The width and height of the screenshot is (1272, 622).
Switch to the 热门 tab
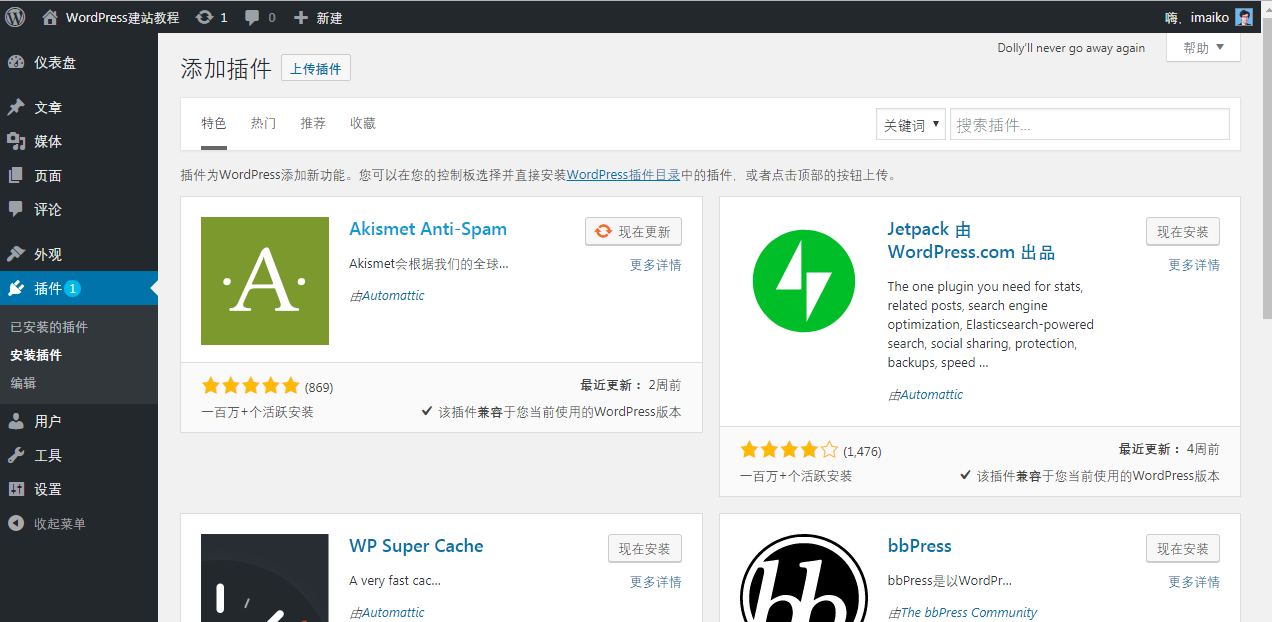[x=264, y=123]
